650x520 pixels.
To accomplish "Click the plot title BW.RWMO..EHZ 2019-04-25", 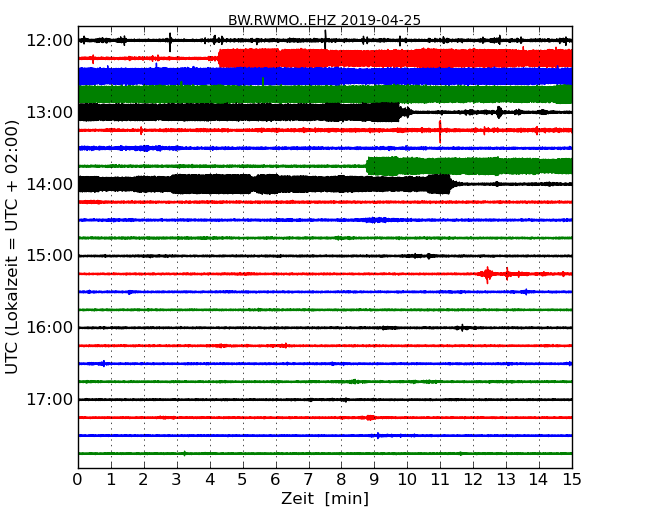I will point(324,20).
